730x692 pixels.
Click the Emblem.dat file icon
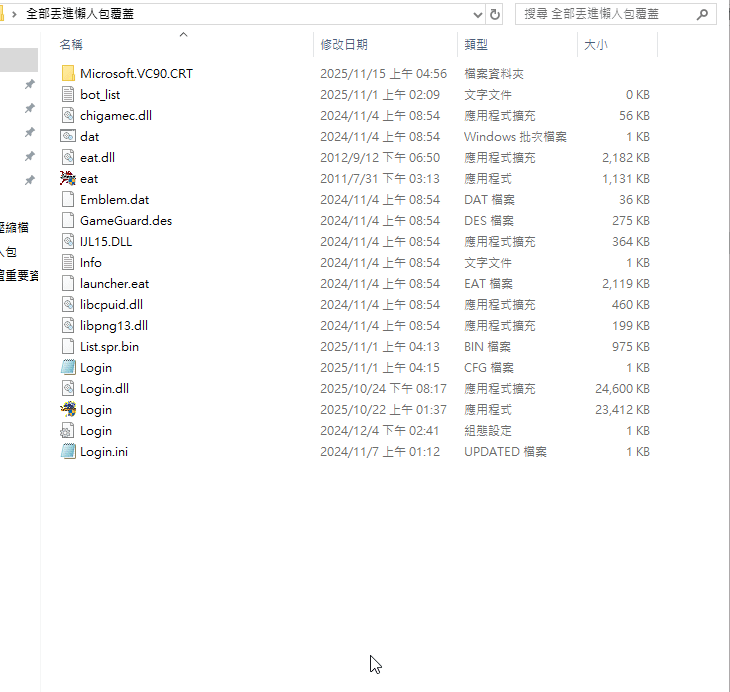pyautogui.click(x=68, y=199)
